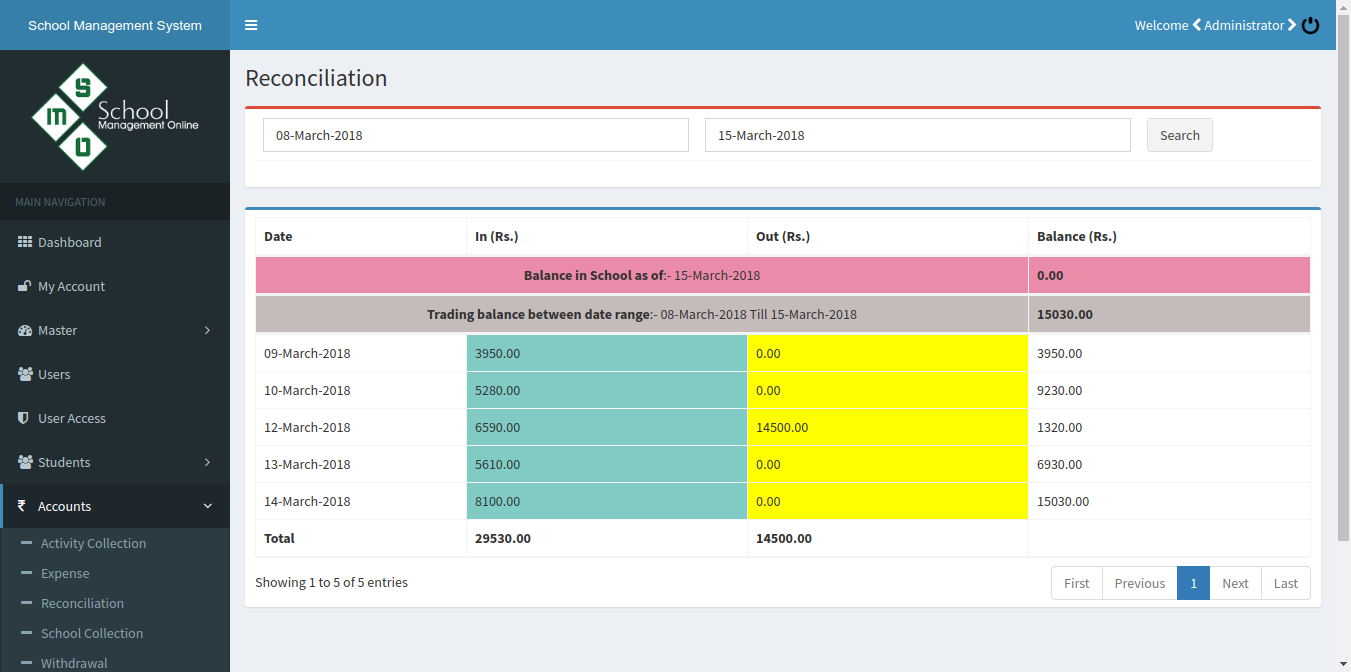Click the 12-March-2018 date cell

(x=361, y=427)
